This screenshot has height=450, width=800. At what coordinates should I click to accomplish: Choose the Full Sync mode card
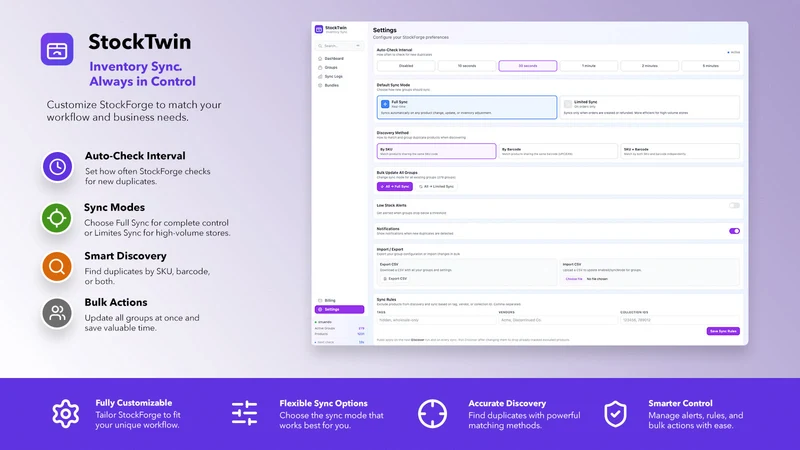click(x=467, y=107)
